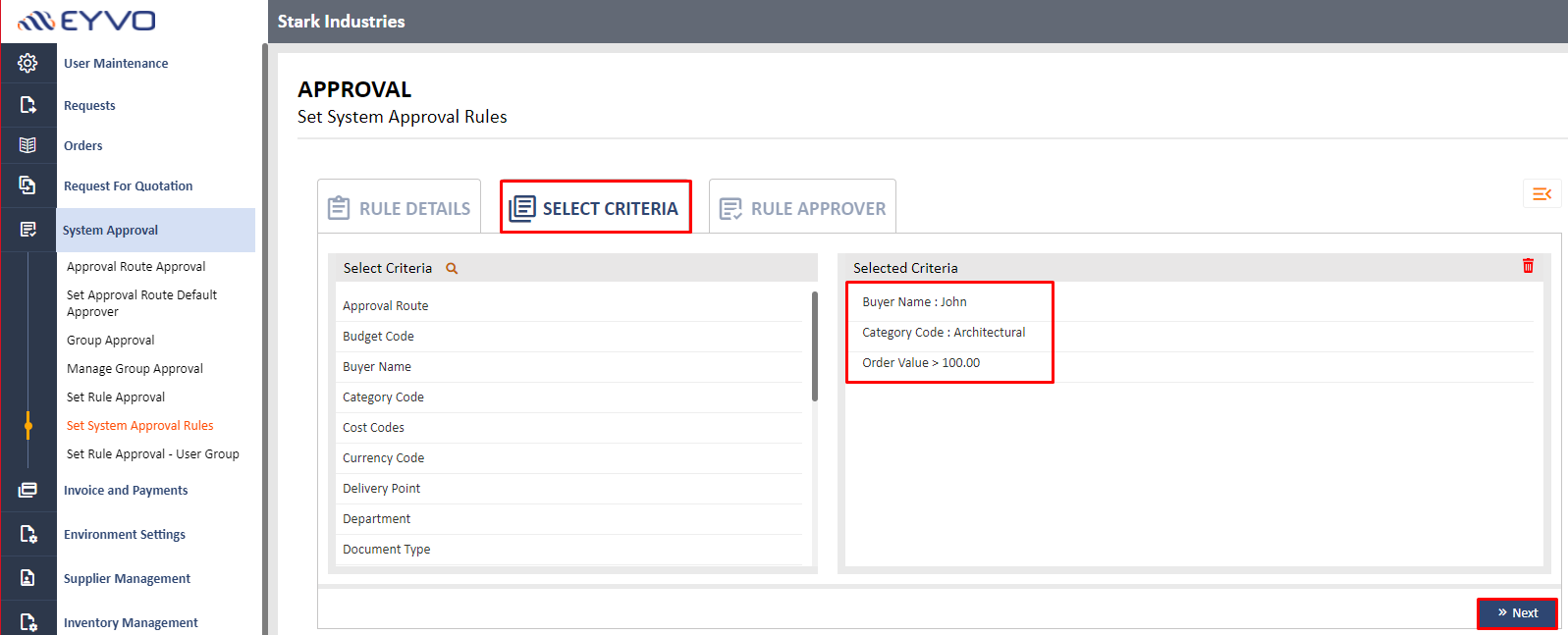Expand Inventory Management menu
The height and width of the screenshot is (635, 1568).
[x=131, y=622]
